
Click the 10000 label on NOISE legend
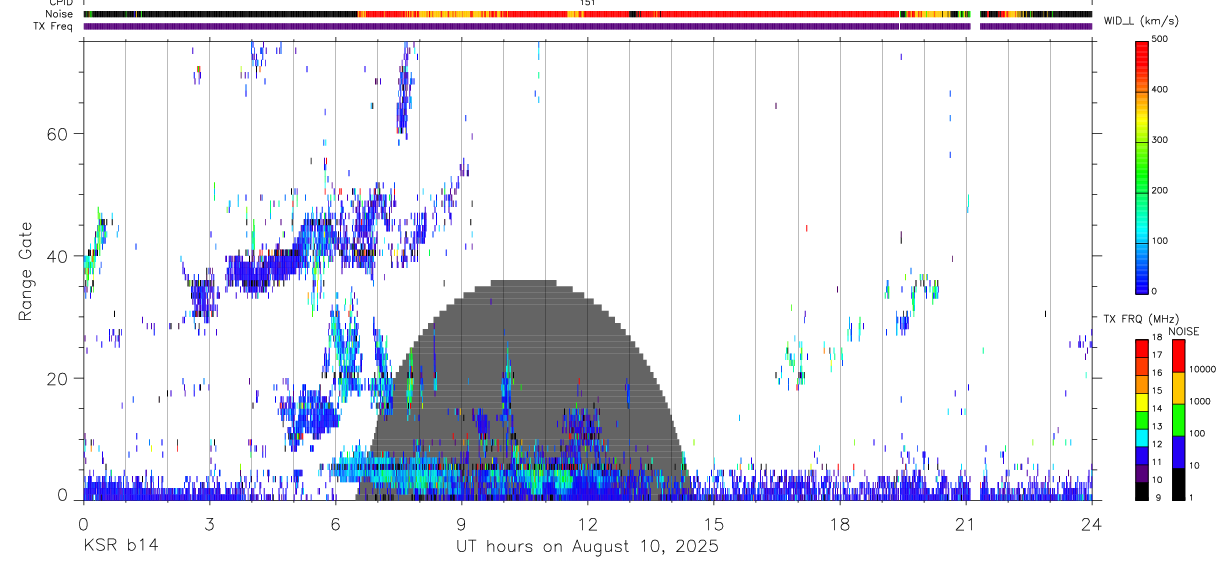point(1203,370)
